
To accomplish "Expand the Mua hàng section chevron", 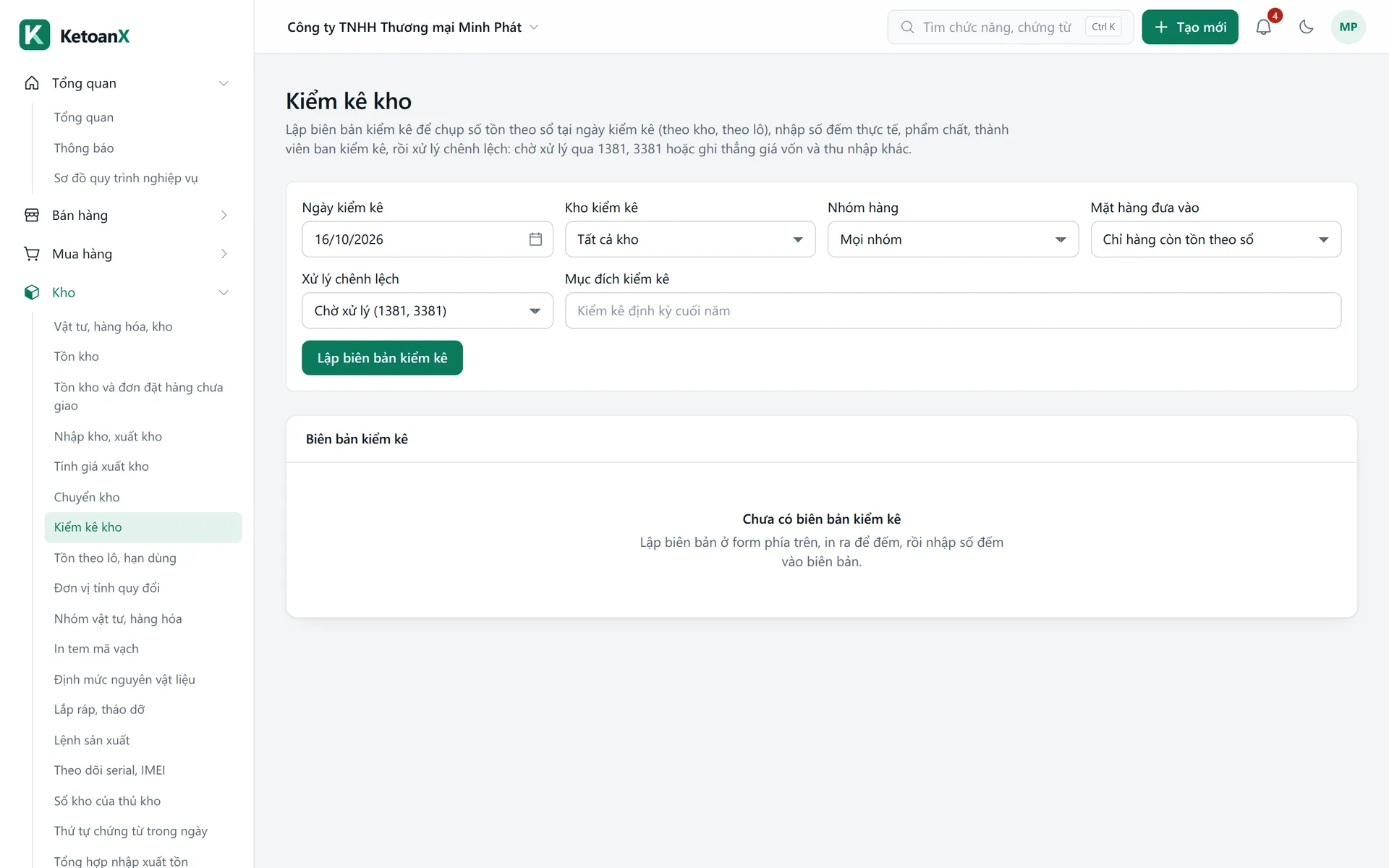I will click(x=224, y=254).
